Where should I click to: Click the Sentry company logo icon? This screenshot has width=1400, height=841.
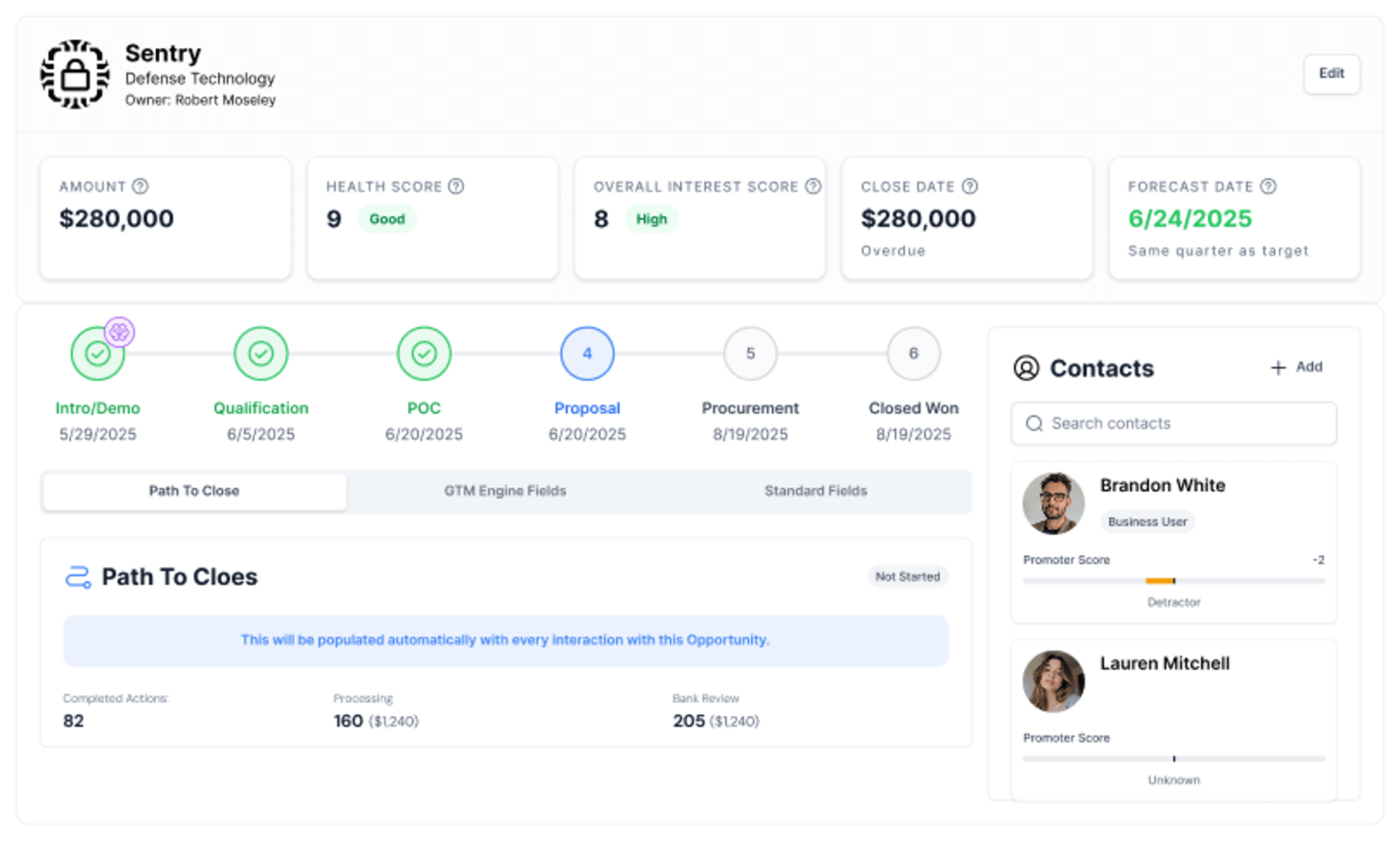click(x=75, y=74)
